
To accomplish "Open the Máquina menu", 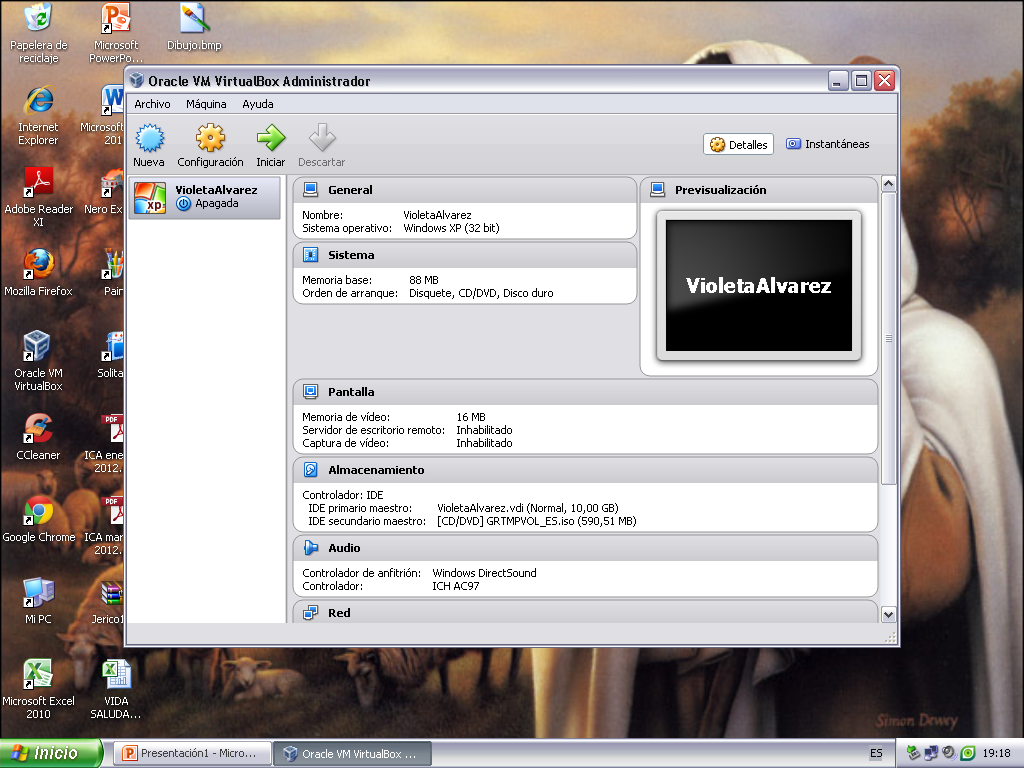I will pyautogui.click(x=206, y=104).
